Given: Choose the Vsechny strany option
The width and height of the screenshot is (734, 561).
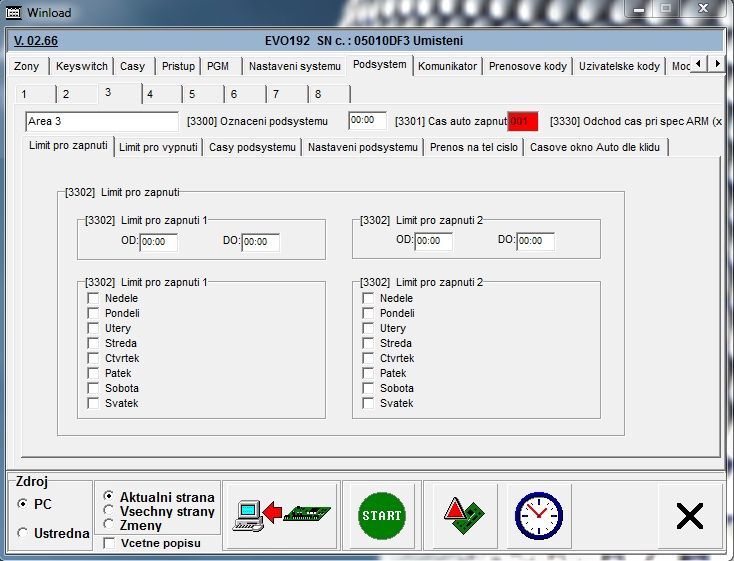Looking at the screenshot, I should click(109, 510).
